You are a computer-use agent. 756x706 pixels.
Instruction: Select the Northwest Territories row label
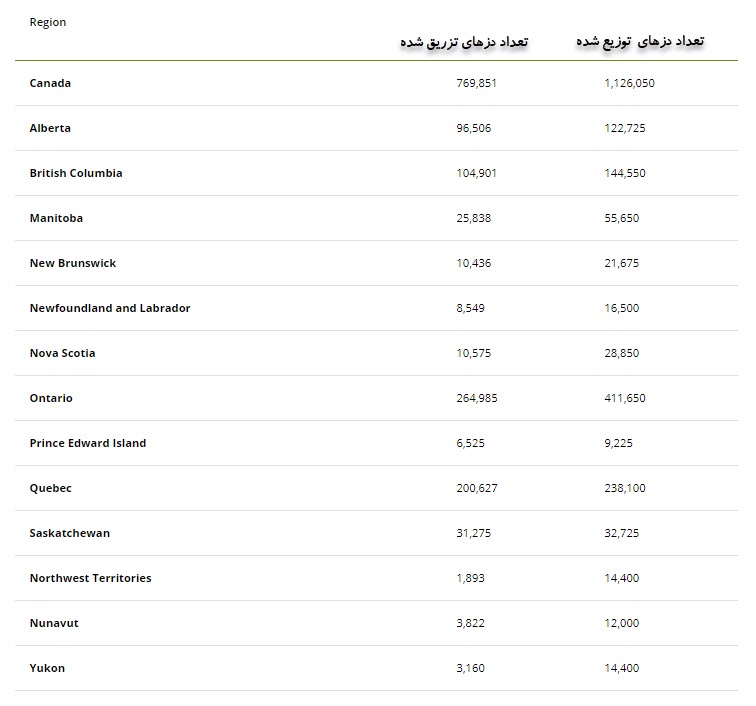click(x=91, y=578)
